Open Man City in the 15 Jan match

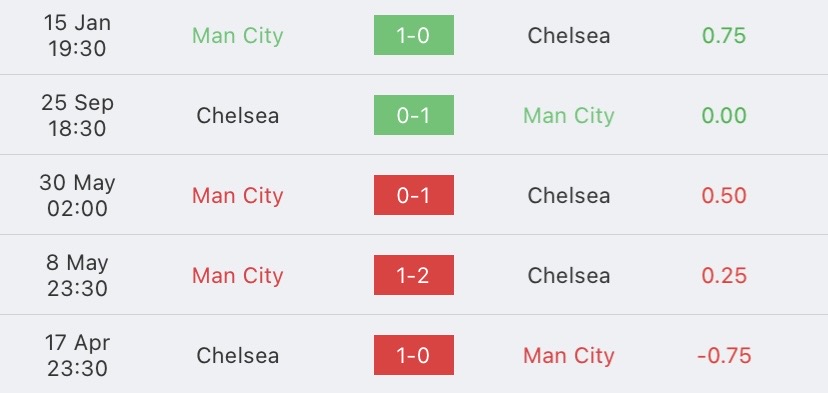pyautogui.click(x=238, y=36)
